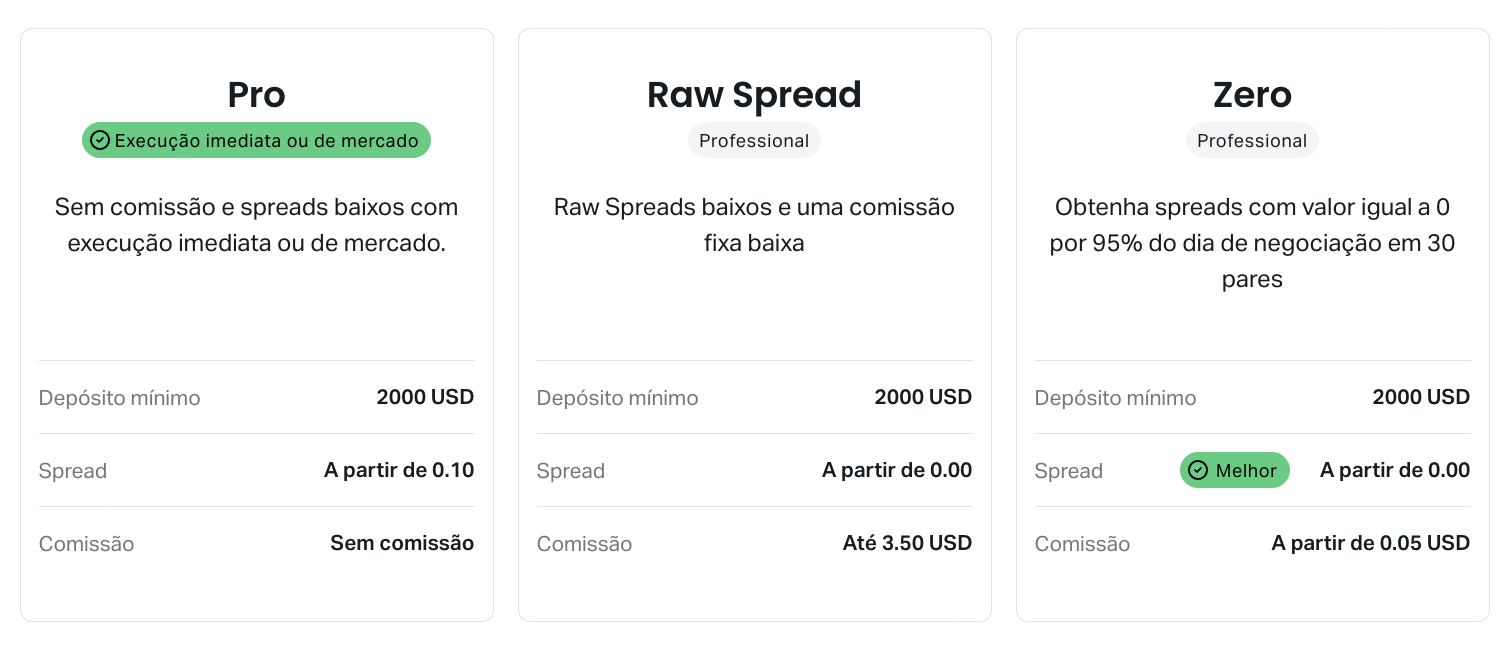Click the Raw Spread card's Spread label
The width and height of the screenshot is (1510, 650).
click(x=571, y=471)
